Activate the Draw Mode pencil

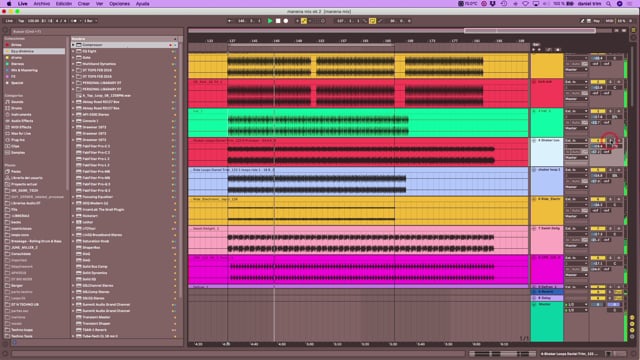tap(582, 21)
